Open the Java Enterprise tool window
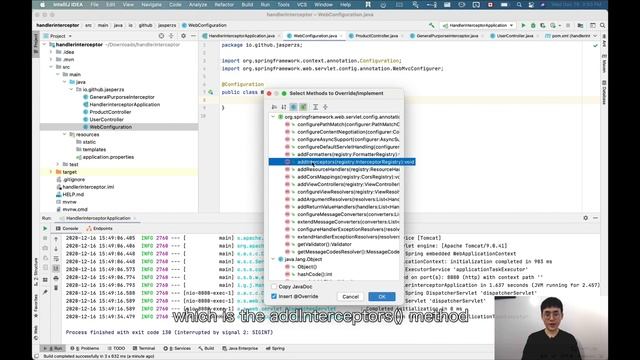The image size is (640, 360). (x=240, y=349)
